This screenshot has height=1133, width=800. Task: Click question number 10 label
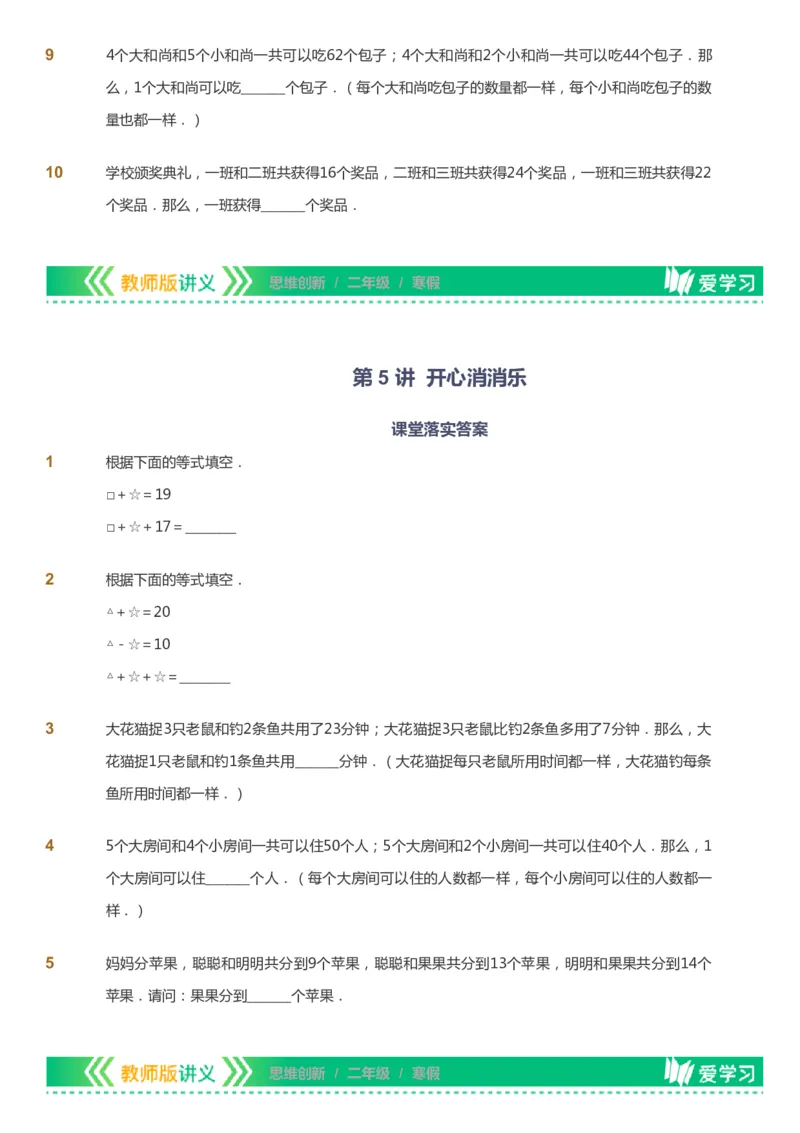tap(52, 170)
